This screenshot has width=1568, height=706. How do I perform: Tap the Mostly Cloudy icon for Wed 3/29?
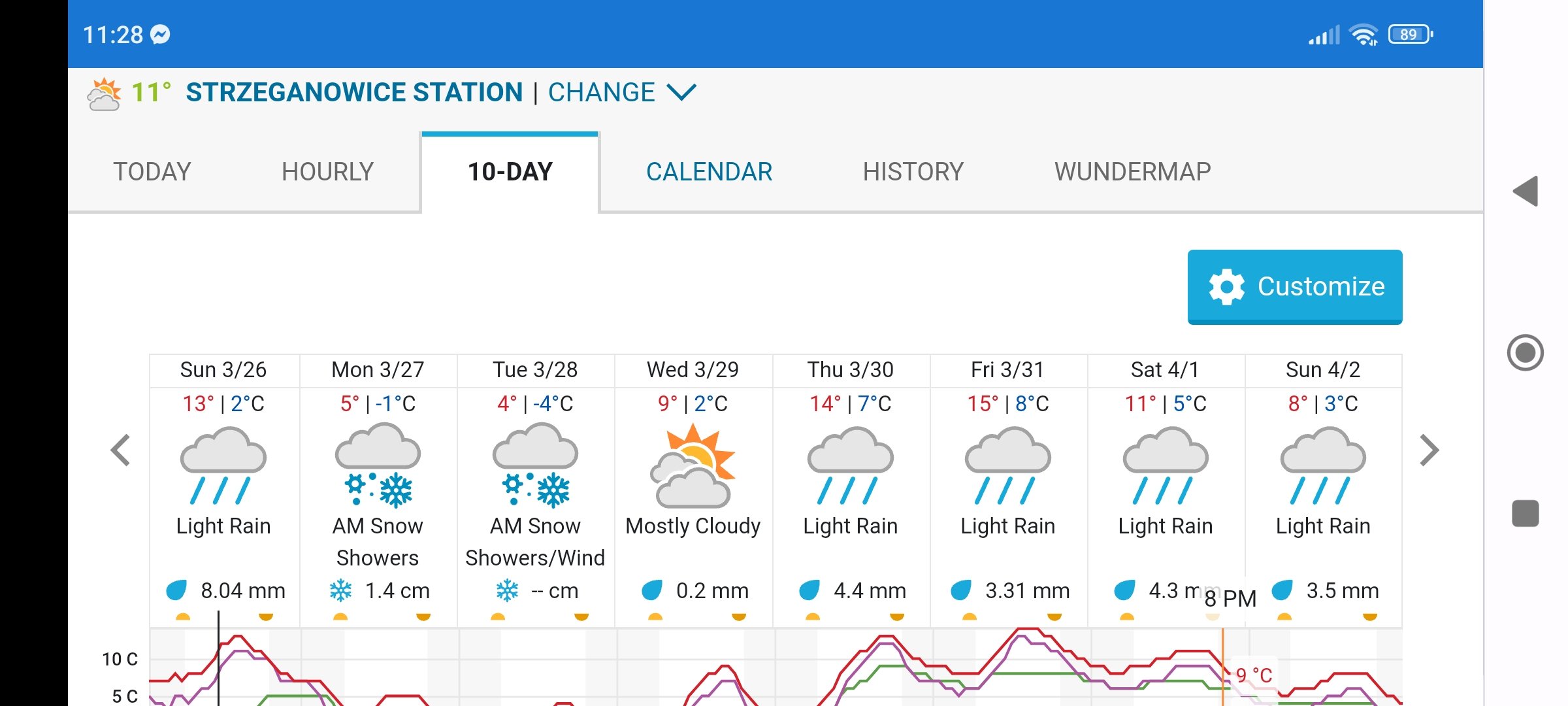693,466
